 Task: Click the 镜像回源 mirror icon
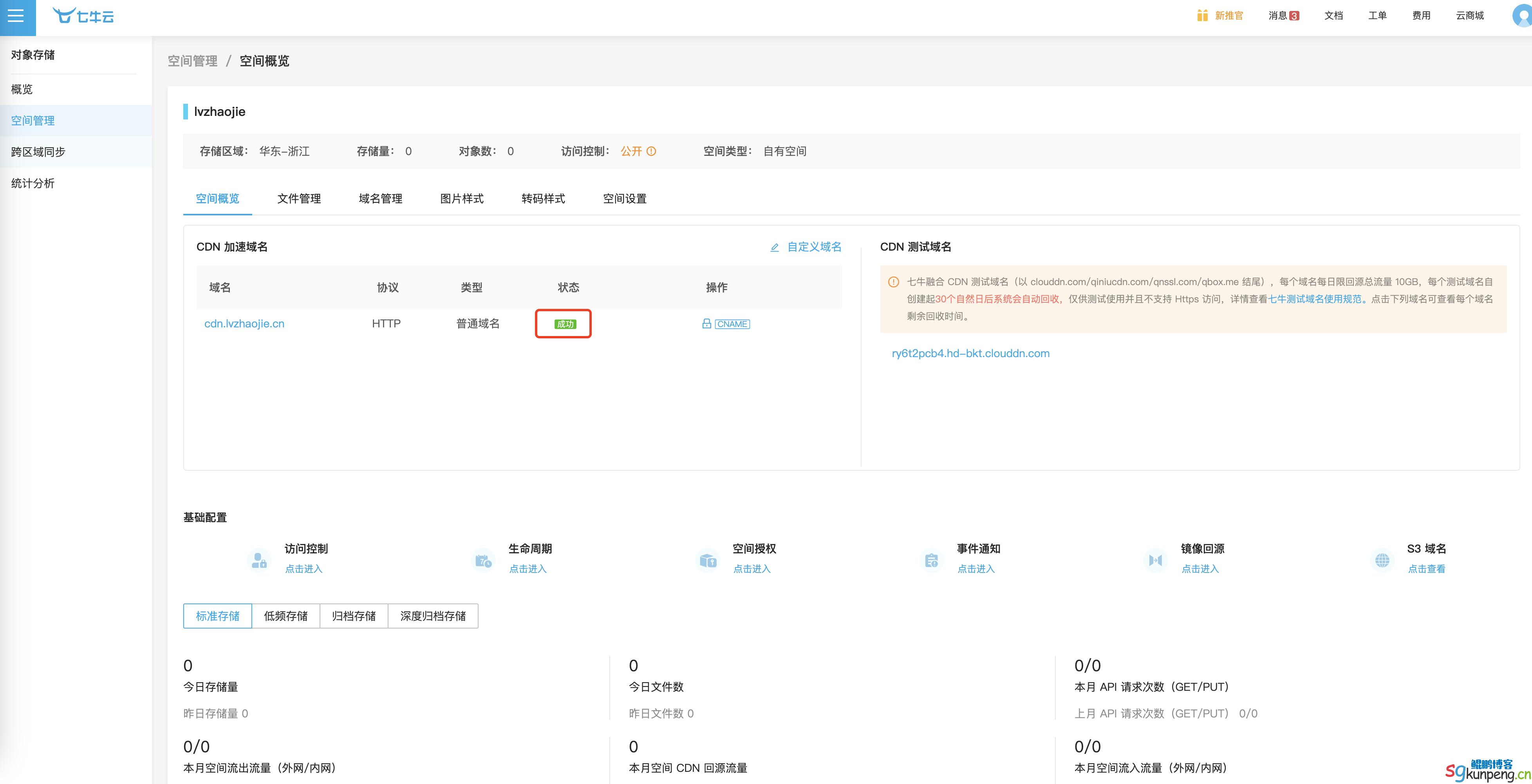tap(1155, 560)
